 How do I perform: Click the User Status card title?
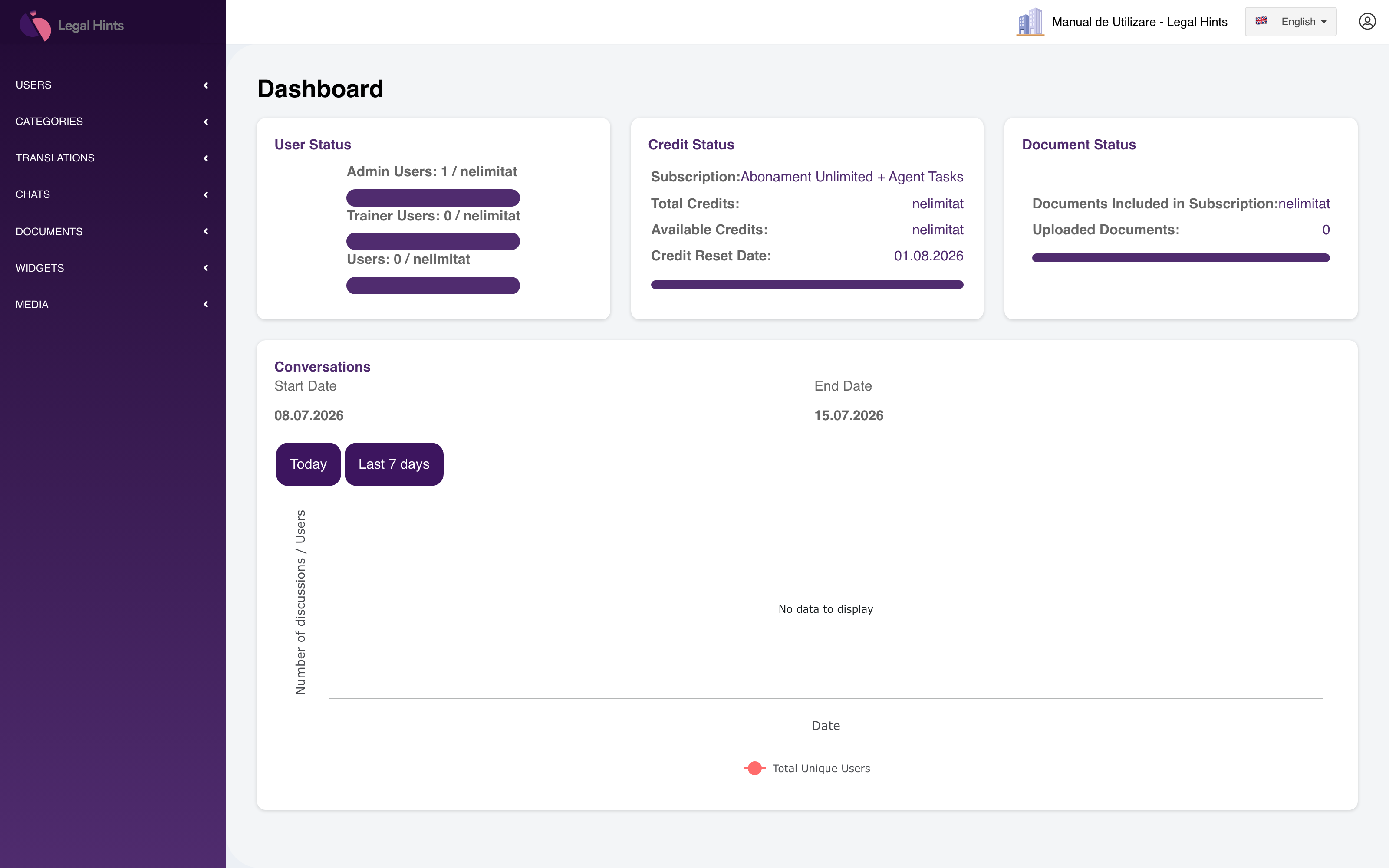tap(313, 145)
